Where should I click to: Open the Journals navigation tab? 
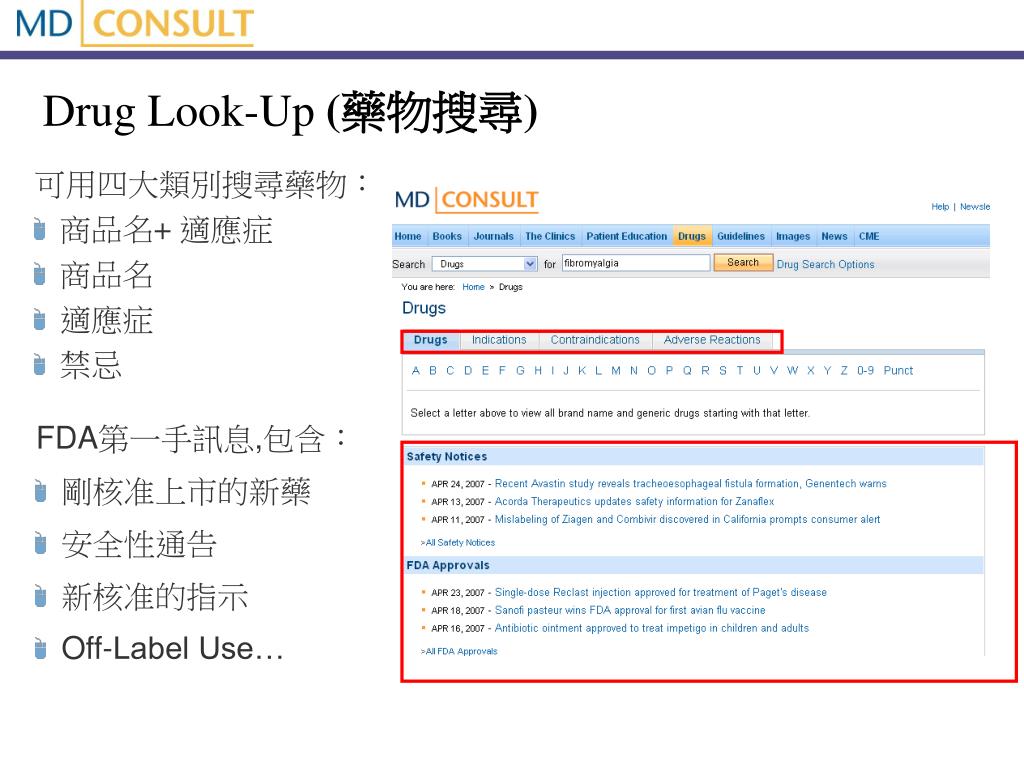tap(494, 236)
